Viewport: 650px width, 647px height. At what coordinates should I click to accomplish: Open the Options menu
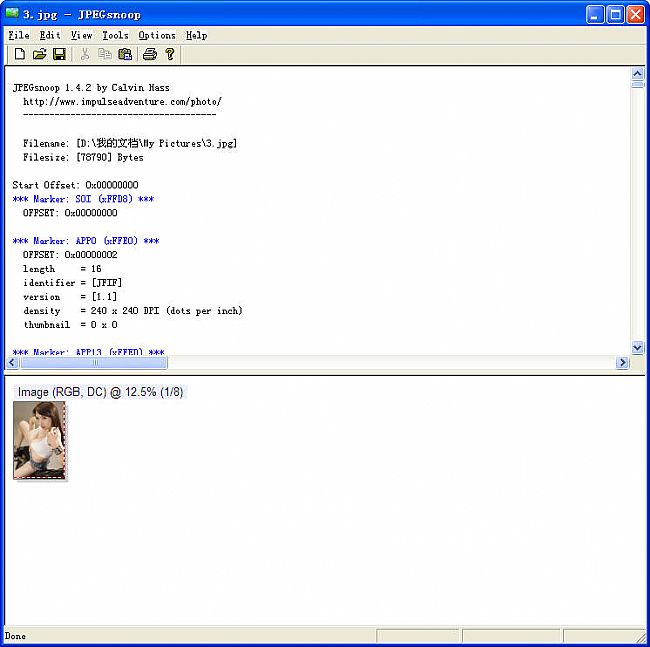pyautogui.click(x=157, y=35)
